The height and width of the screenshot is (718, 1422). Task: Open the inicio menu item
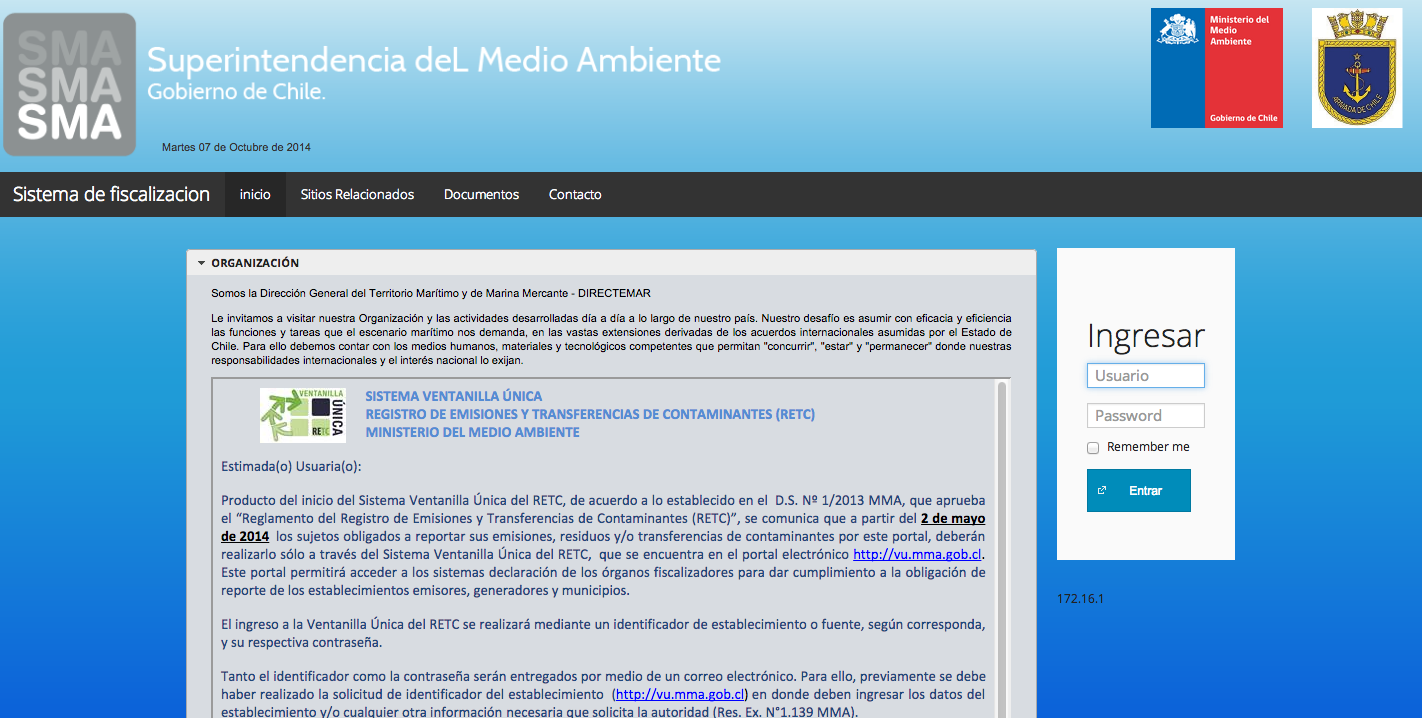255,195
